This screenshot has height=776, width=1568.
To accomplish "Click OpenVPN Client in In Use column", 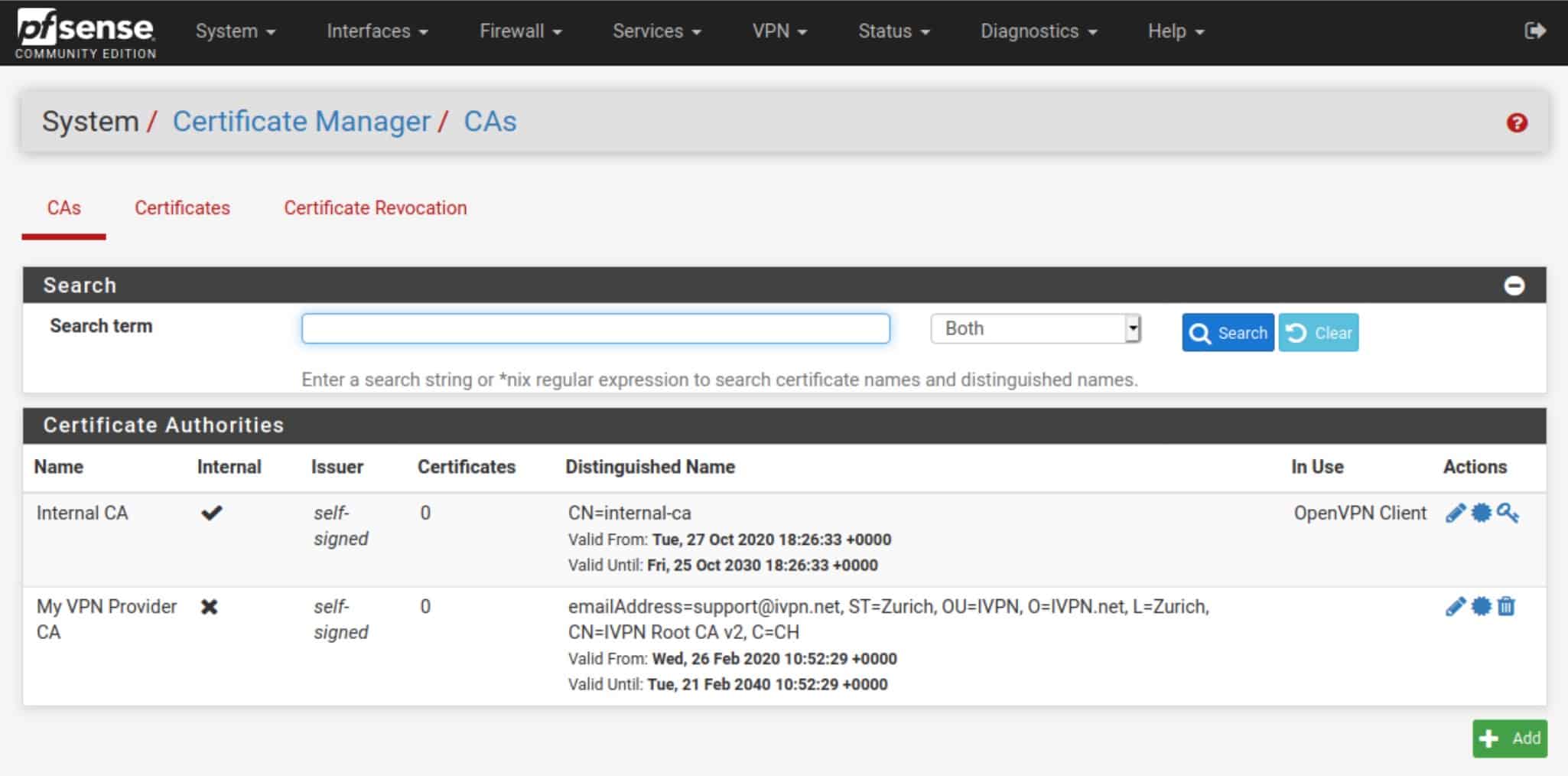I will click(1360, 513).
